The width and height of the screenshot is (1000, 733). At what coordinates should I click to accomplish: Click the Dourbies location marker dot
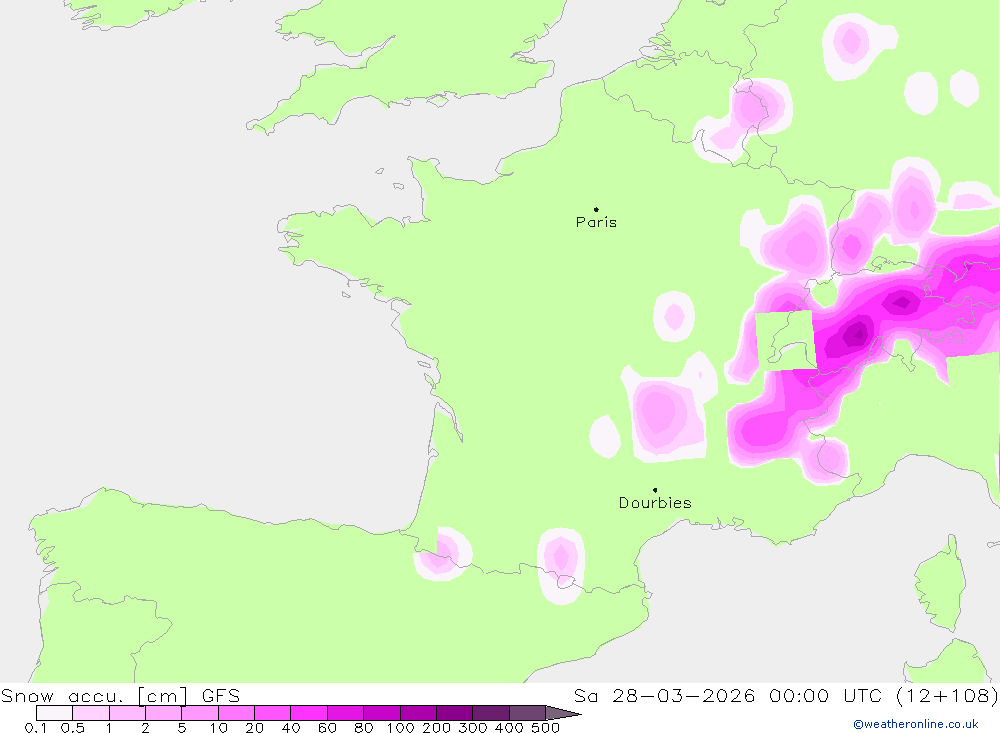655,490
